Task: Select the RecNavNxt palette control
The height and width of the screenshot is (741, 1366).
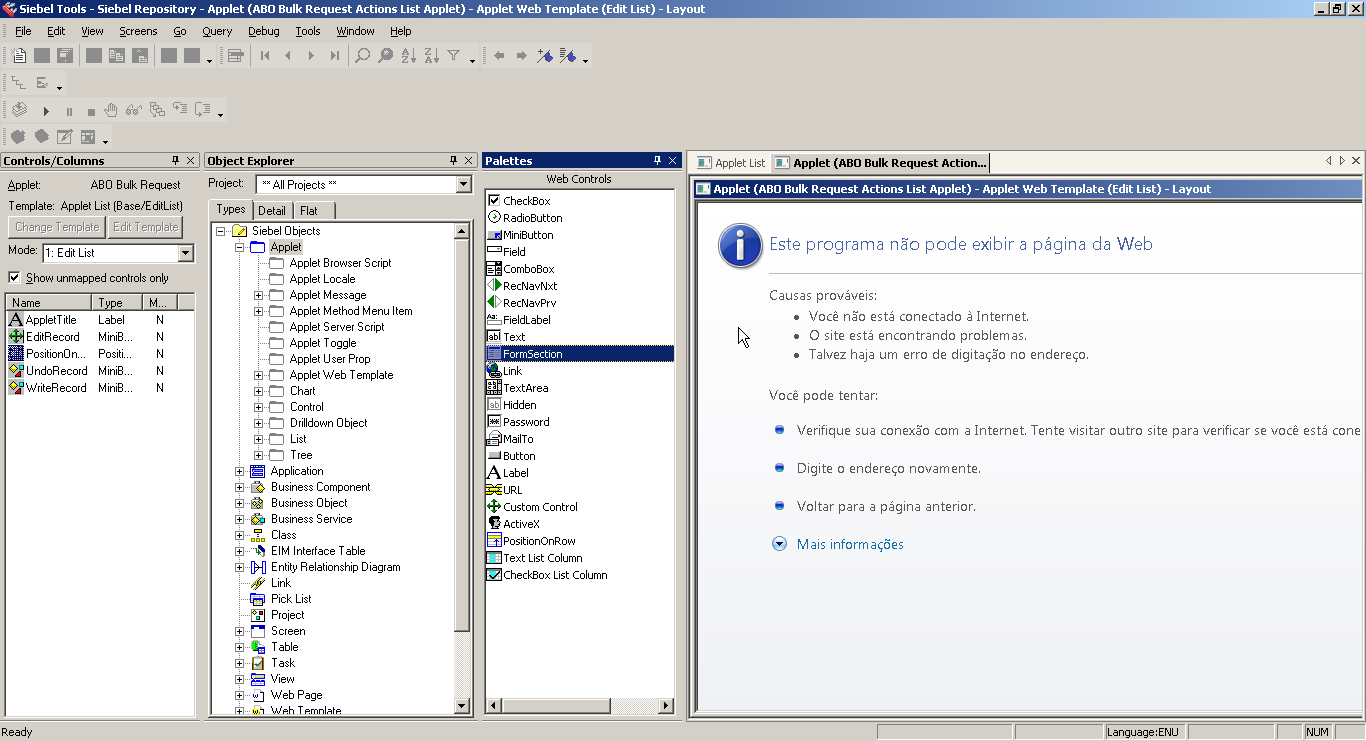Action: (530, 286)
